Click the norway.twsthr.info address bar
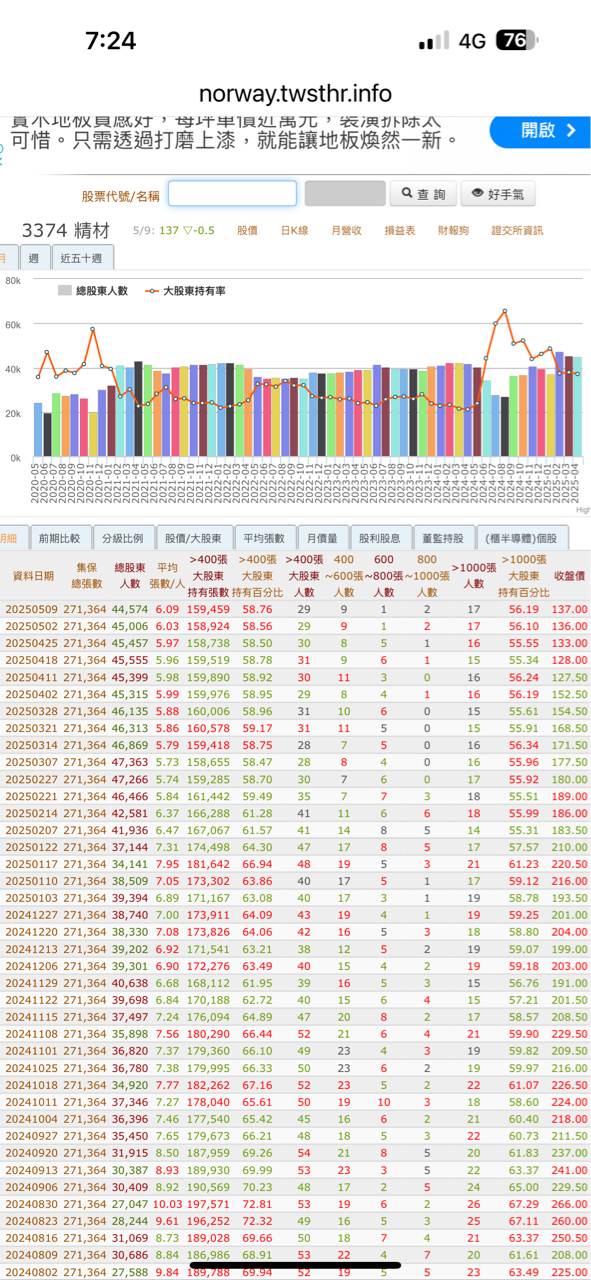This screenshot has width=591, height=1280. [295, 93]
